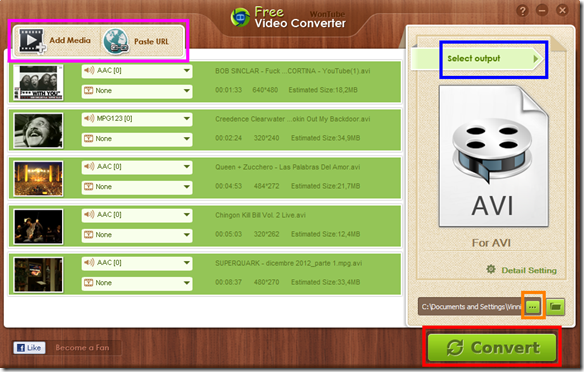Open MPG123 audio dropdown for Creedence Clearwater

click(137, 118)
